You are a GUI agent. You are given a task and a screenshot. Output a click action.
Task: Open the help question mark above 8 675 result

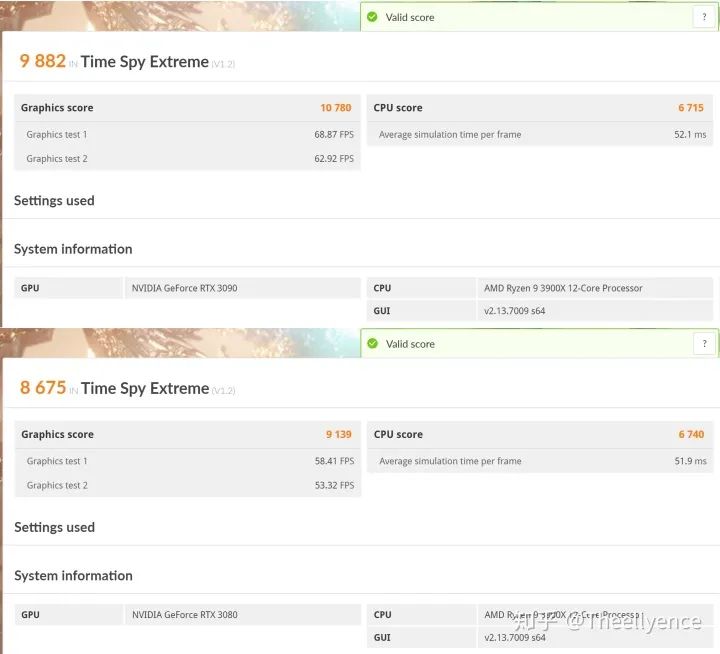coord(705,344)
